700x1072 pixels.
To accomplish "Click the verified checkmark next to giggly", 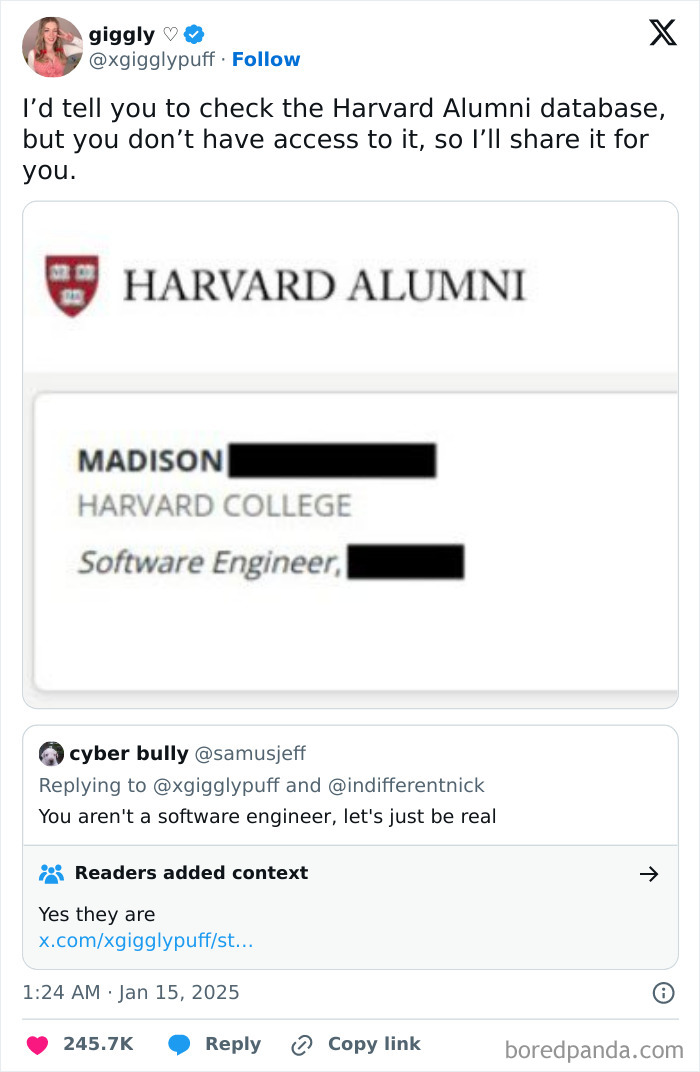I will coord(193,33).
